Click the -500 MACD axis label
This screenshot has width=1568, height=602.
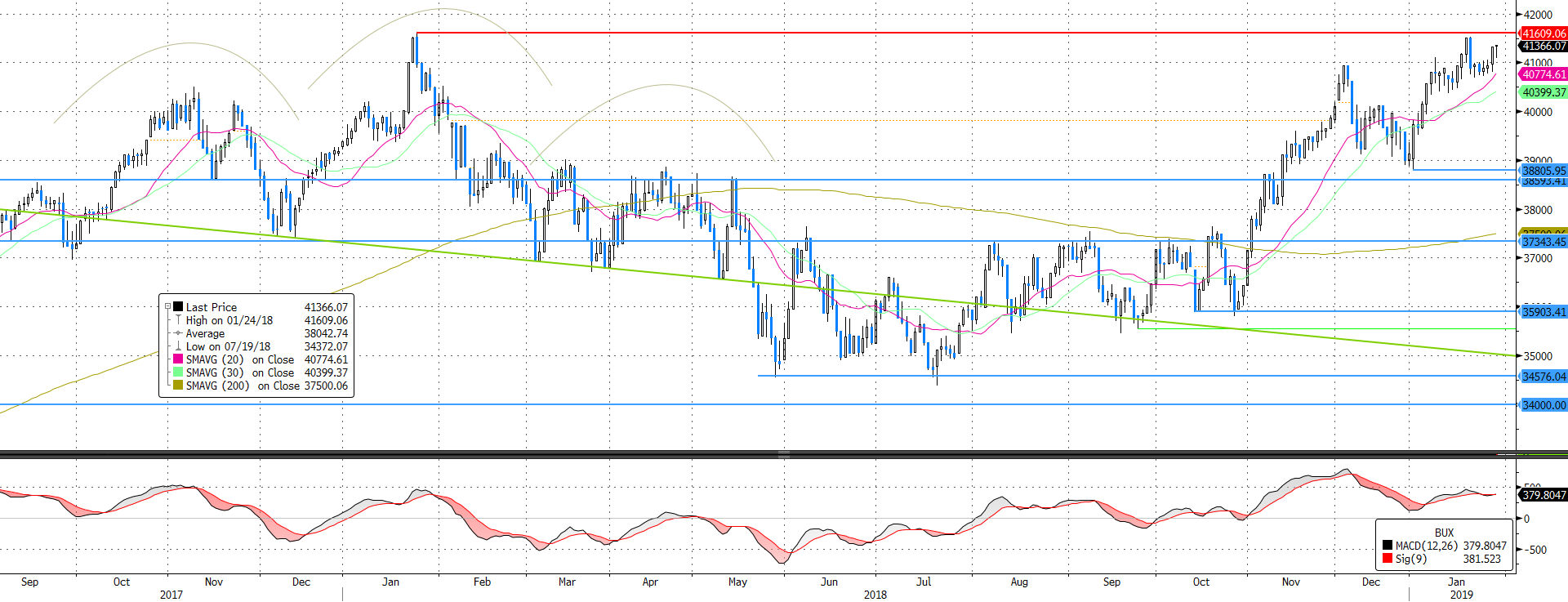pyautogui.click(x=1535, y=550)
